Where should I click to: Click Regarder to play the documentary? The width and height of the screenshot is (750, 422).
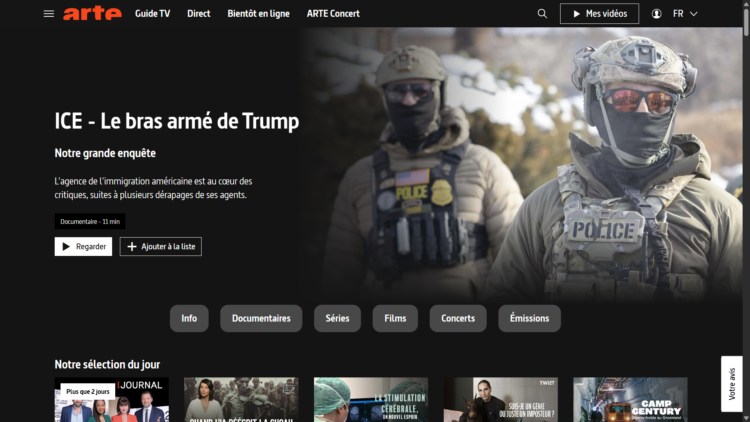pos(83,246)
